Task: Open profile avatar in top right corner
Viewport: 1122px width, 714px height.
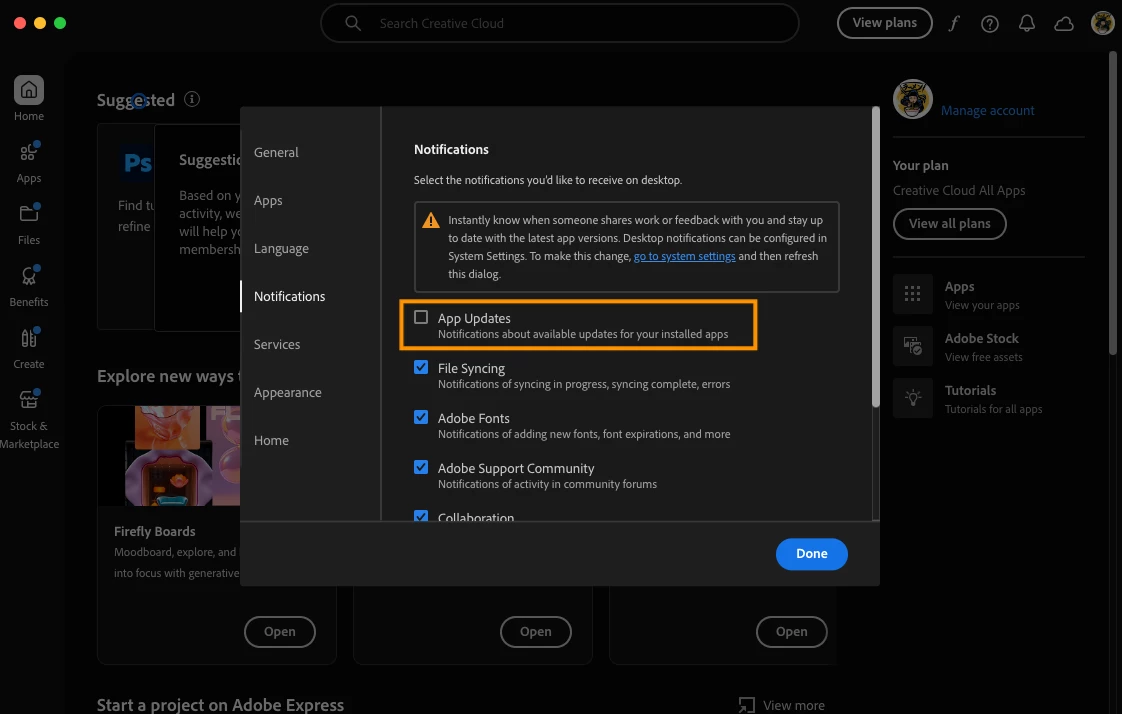Action: (x=1103, y=23)
